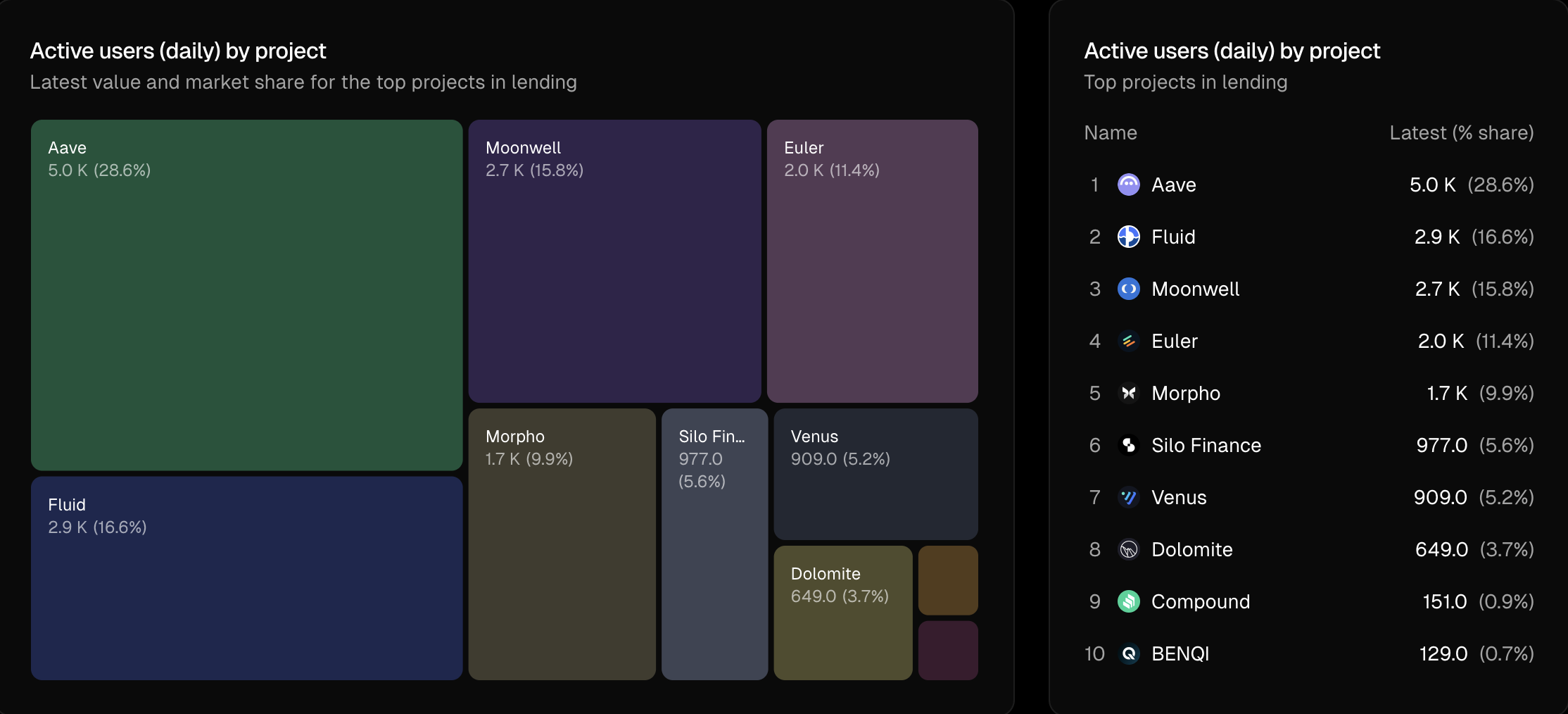Open the Venus treemap tile
Image resolution: width=1568 pixels, height=714 pixels.
point(875,475)
